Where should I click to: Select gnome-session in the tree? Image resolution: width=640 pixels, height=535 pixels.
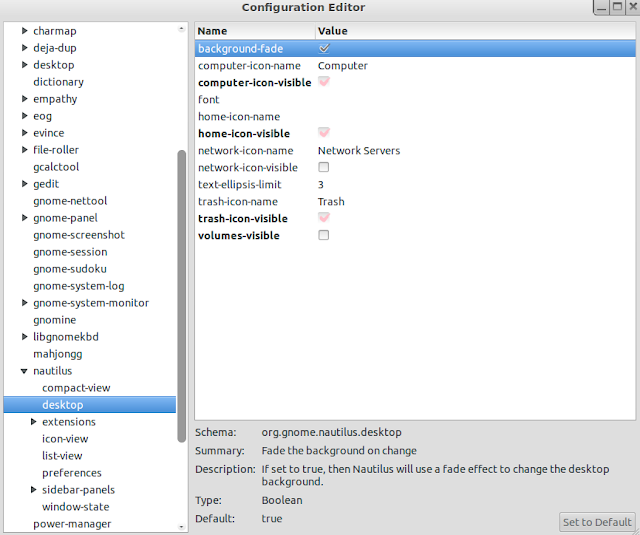pyautogui.click(x=70, y=252)
